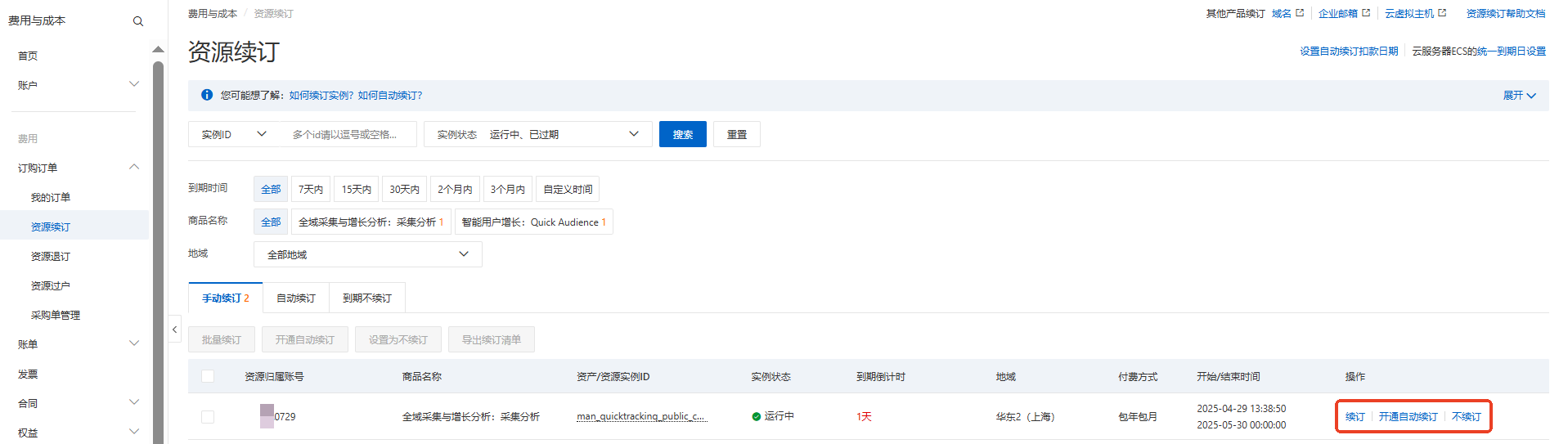Image resolution: width=1568 pixels, height=444 pixels.
Task: Collapse the sidebar with the left arrow handle
Action: click(x=174, y=330)
